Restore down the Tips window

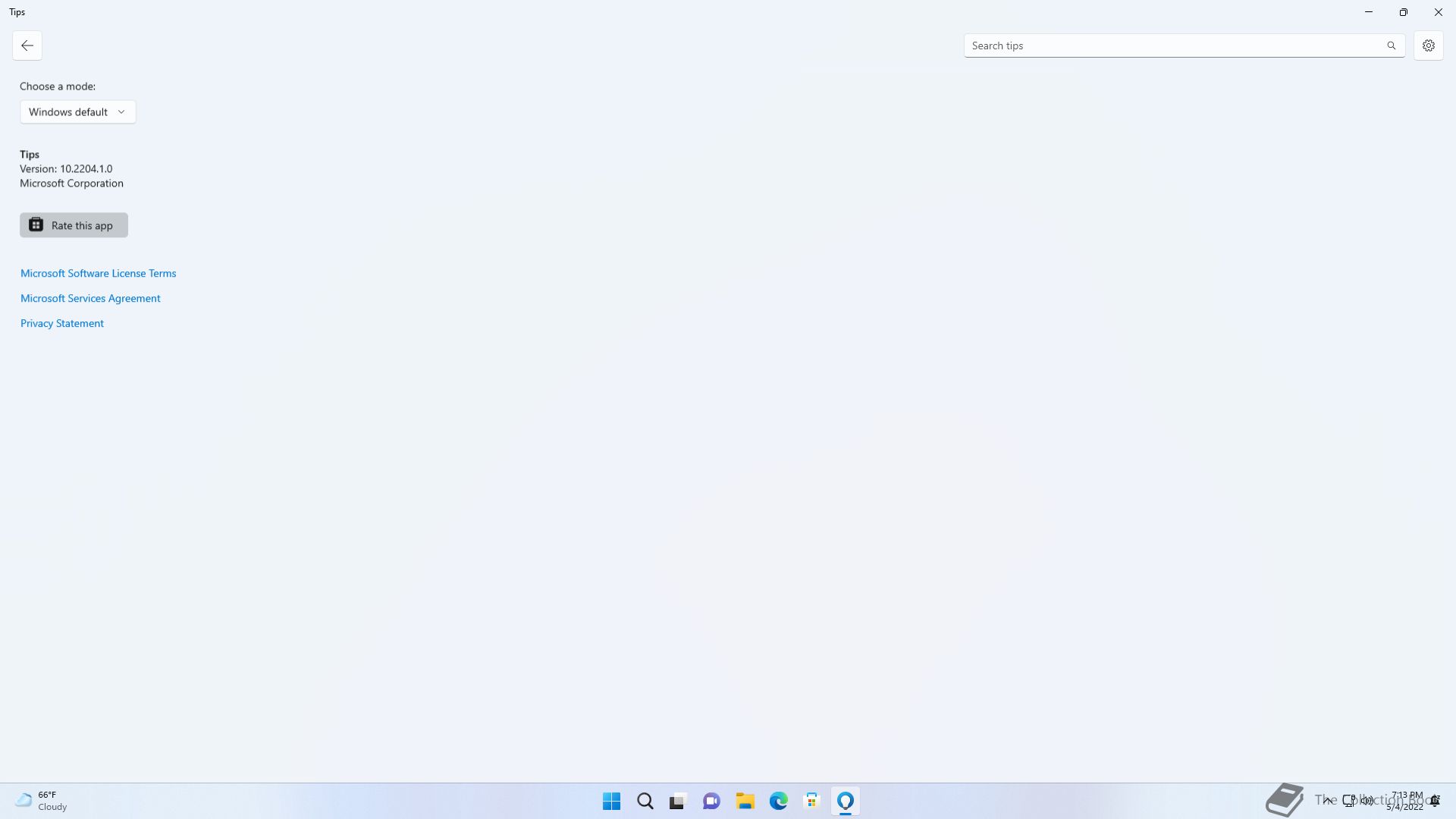point(1404,12)
